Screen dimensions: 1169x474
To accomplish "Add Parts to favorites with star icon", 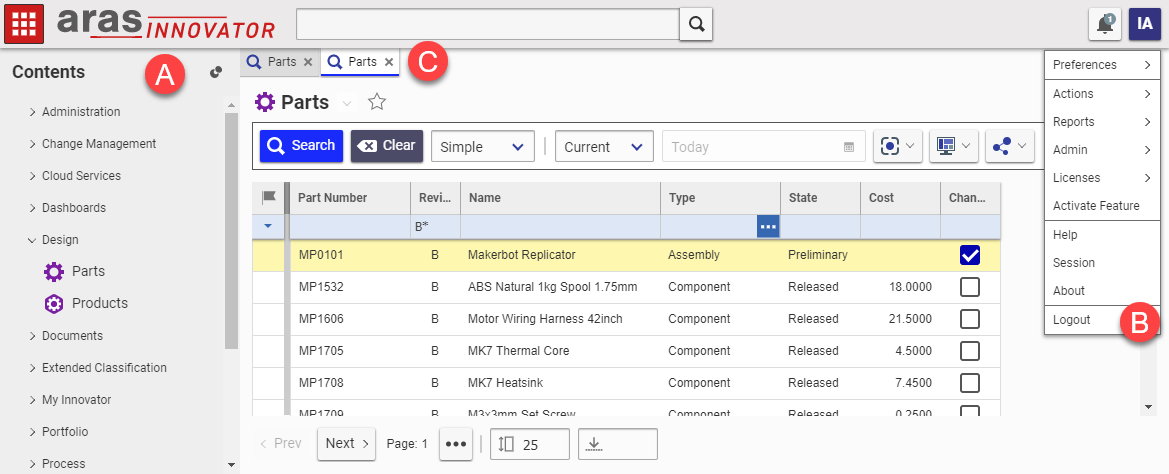I will pos(377,102).
